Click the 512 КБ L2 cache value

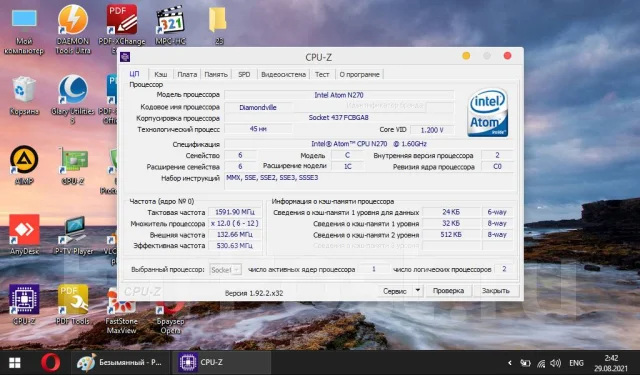(x=451, y=235)
